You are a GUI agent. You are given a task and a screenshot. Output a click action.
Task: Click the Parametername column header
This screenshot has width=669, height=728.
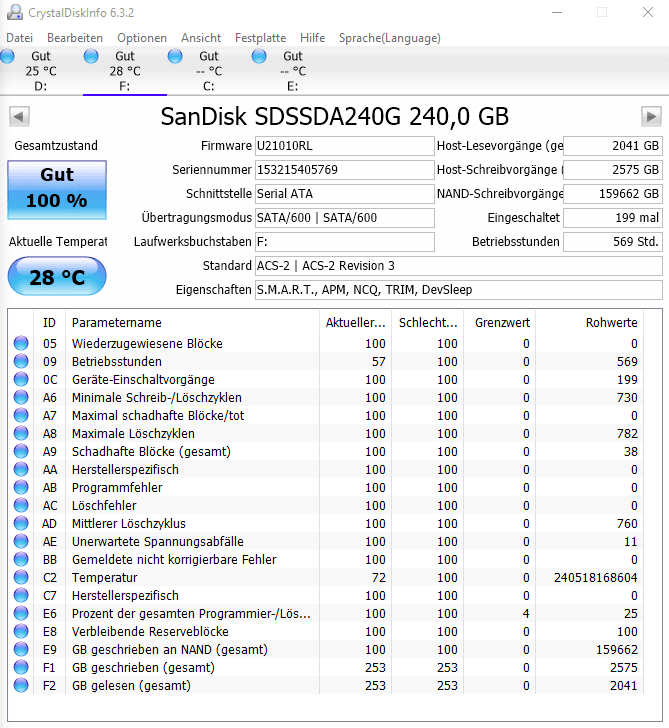click(x=192, y=323)
